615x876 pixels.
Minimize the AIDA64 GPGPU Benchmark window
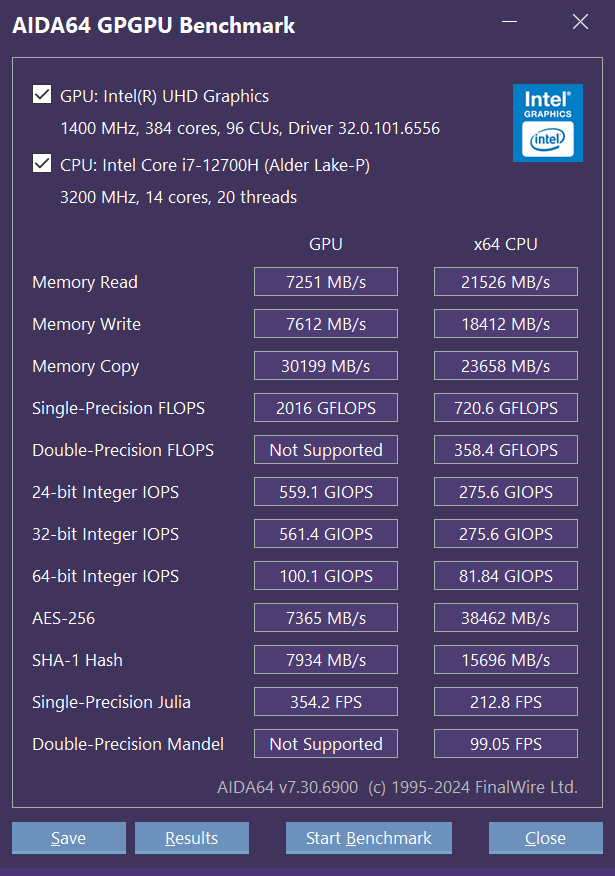(x=509, y=21)
